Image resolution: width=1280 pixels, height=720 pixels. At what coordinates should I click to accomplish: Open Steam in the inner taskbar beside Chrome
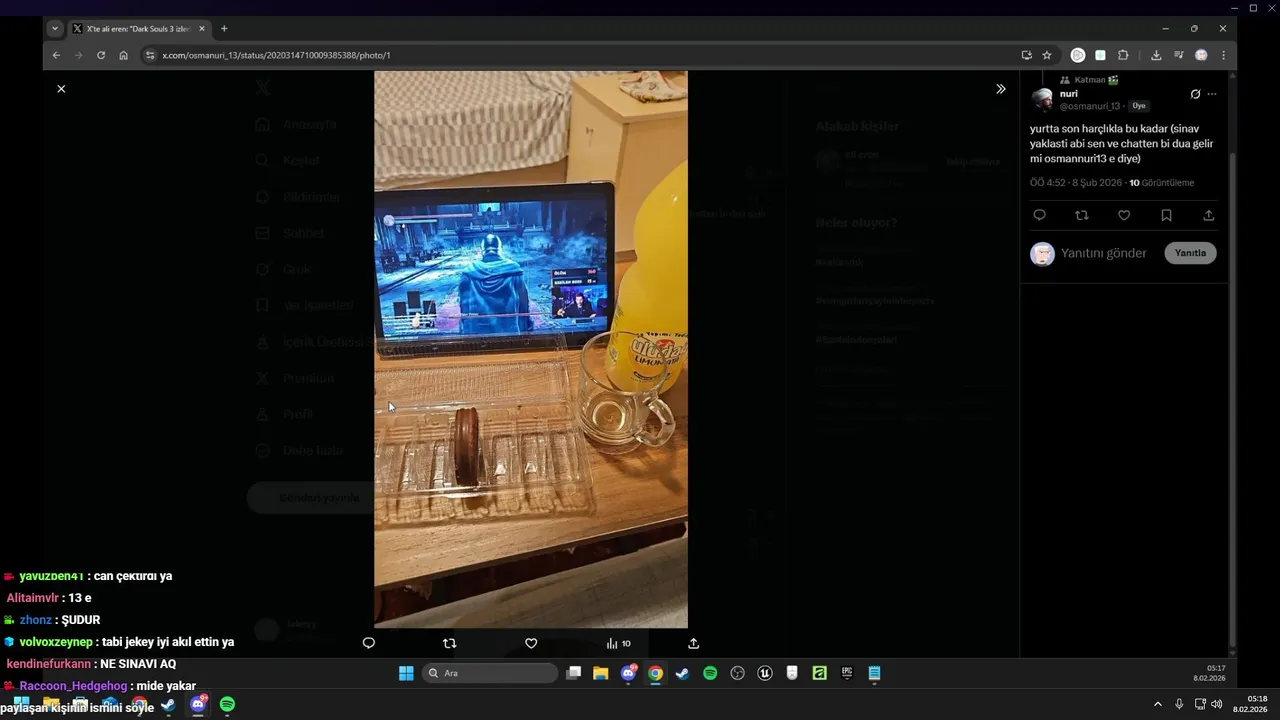pyautogui.click(x=682, y=673)
